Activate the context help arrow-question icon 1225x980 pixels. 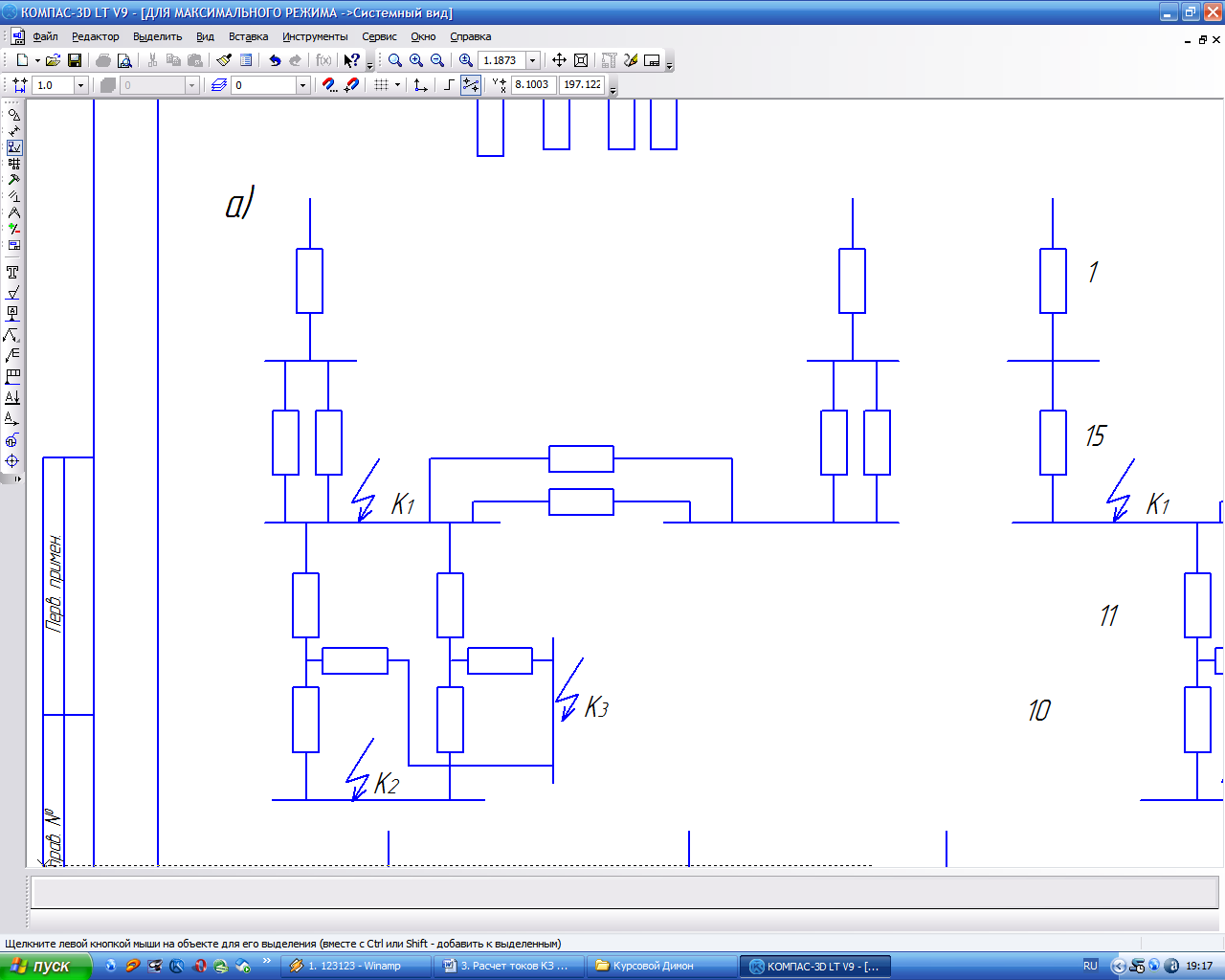click(352, 60)
